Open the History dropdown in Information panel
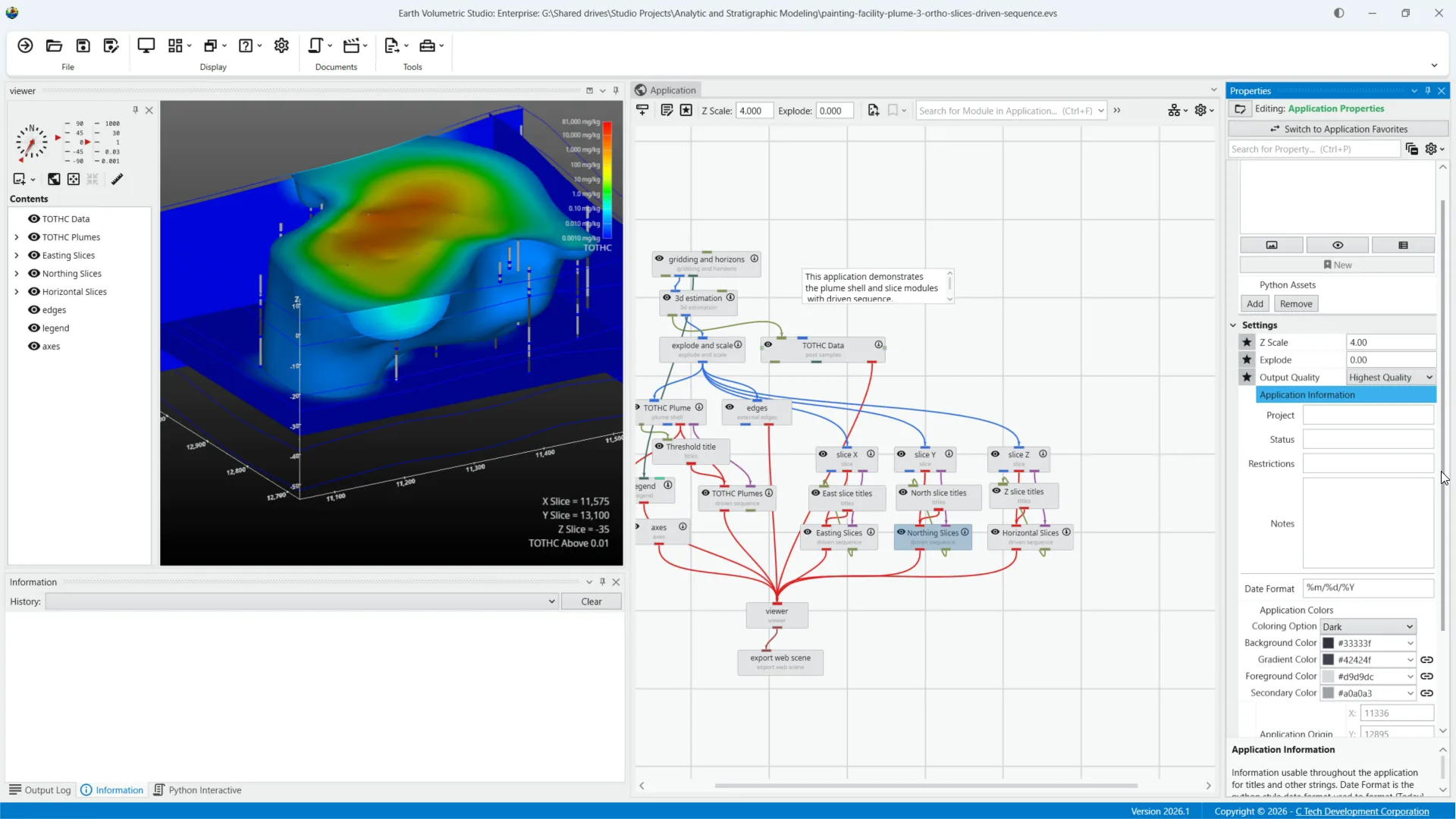The image size is (1456, 819). [302, 601]
